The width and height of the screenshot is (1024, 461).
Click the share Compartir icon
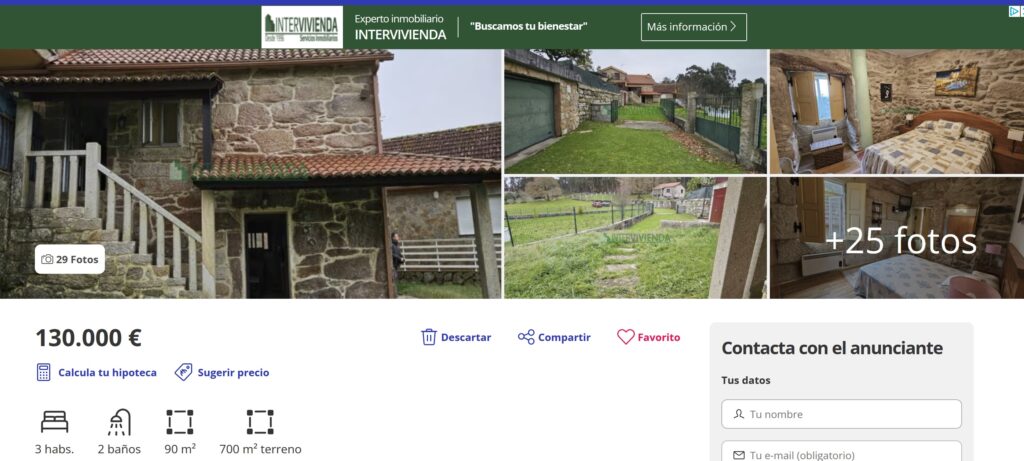[x=526, y=337]
